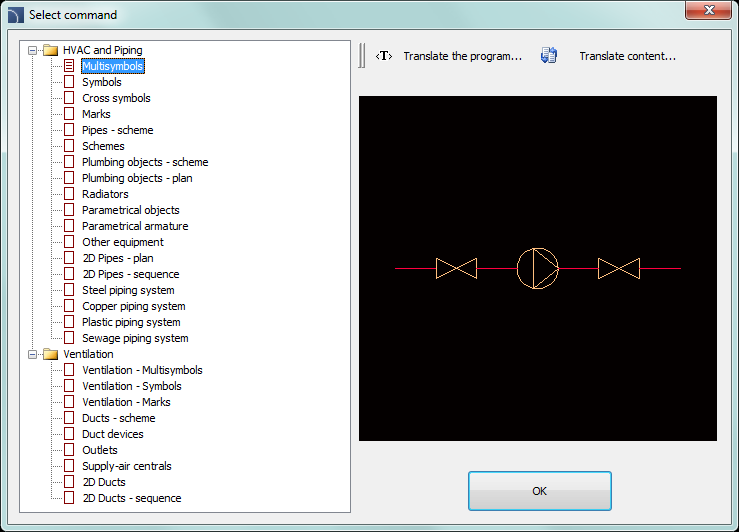This screenshot has height=532, width=739.
Task: Click the icon beside Copper piping system
Action: point(69,306)
